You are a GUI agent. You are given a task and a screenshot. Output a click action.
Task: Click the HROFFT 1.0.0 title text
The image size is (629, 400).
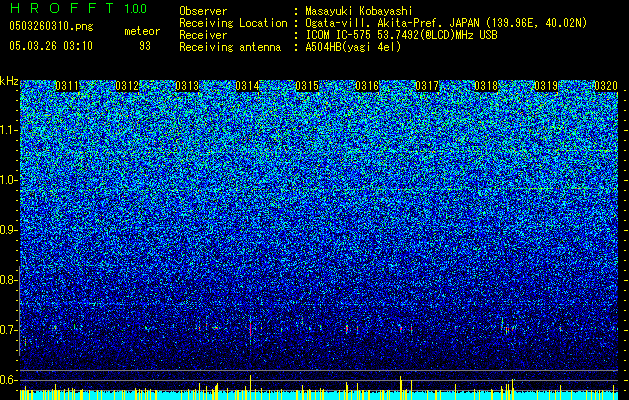(78, 8)
